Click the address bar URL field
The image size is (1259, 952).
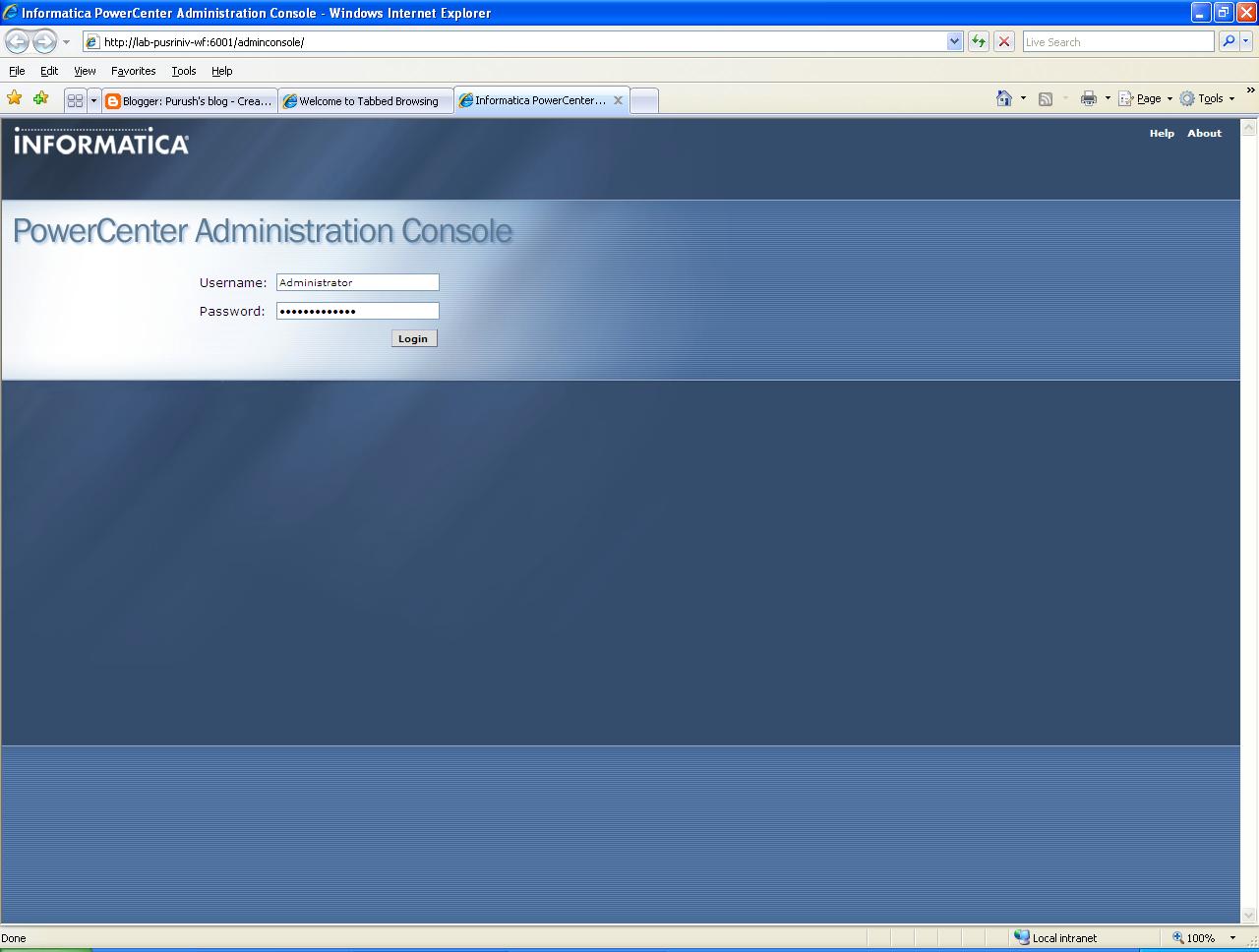point(513,42)
